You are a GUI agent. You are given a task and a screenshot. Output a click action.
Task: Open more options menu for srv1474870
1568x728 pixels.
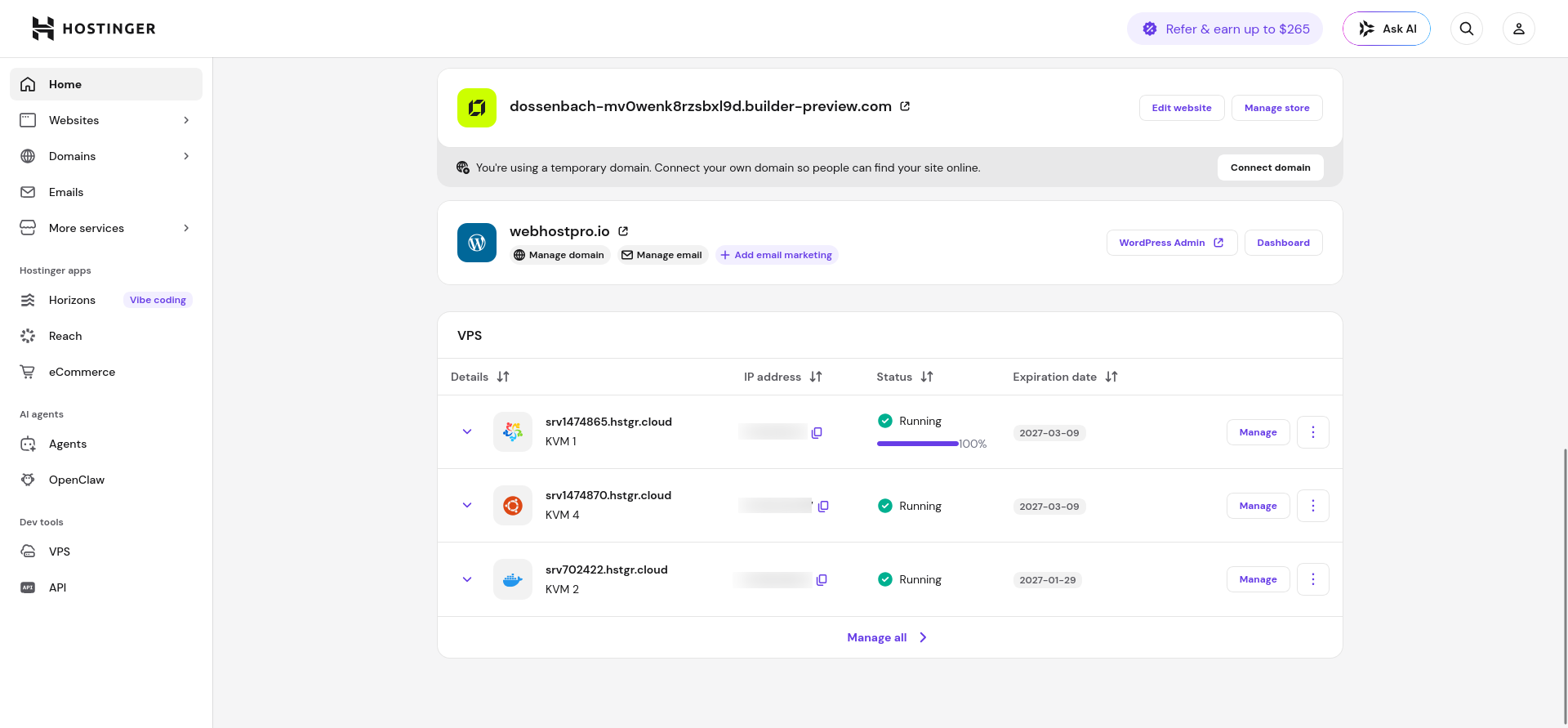[x=1313, y=506]
